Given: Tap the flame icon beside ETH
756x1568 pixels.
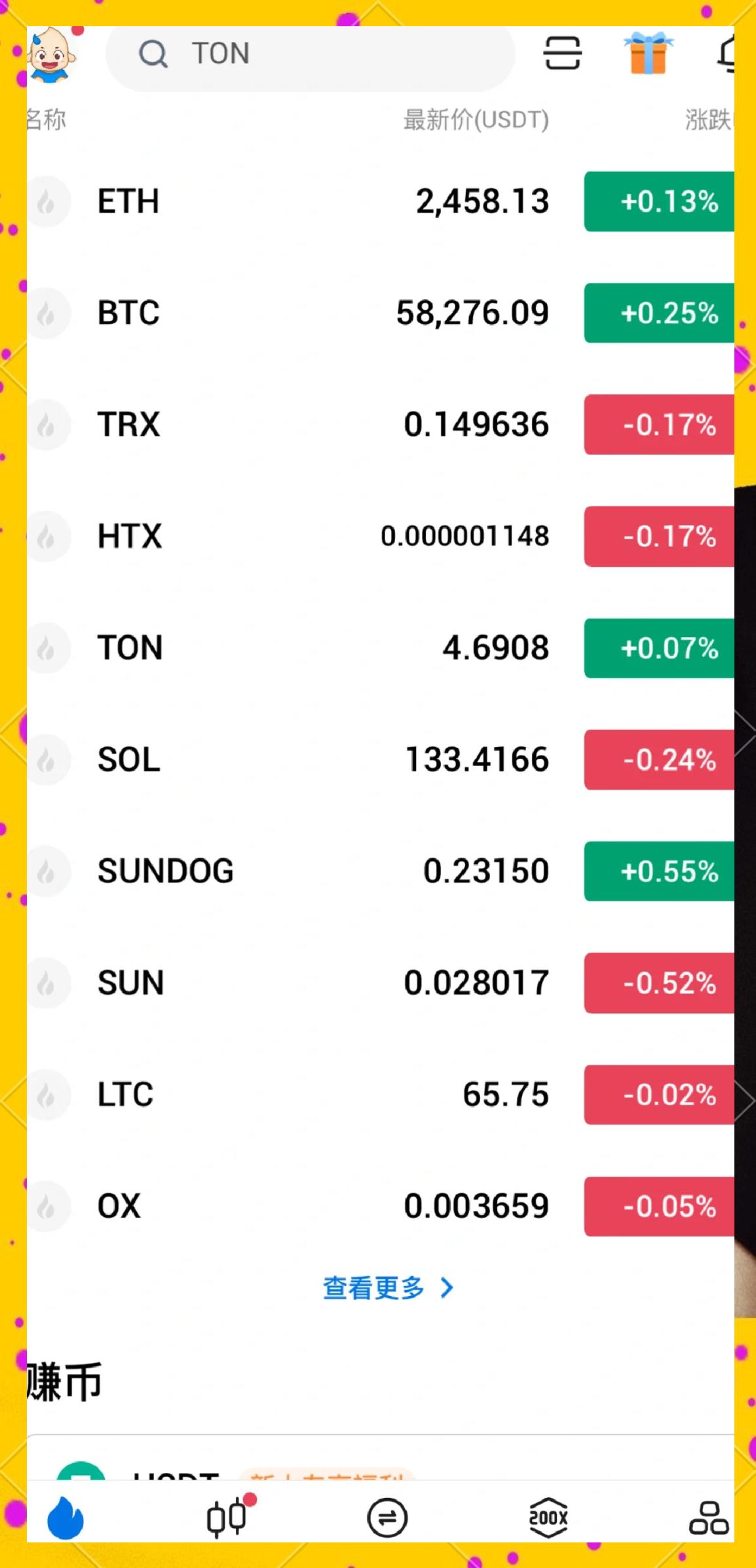Looking at the screenshot, I should tap(47, 201).
